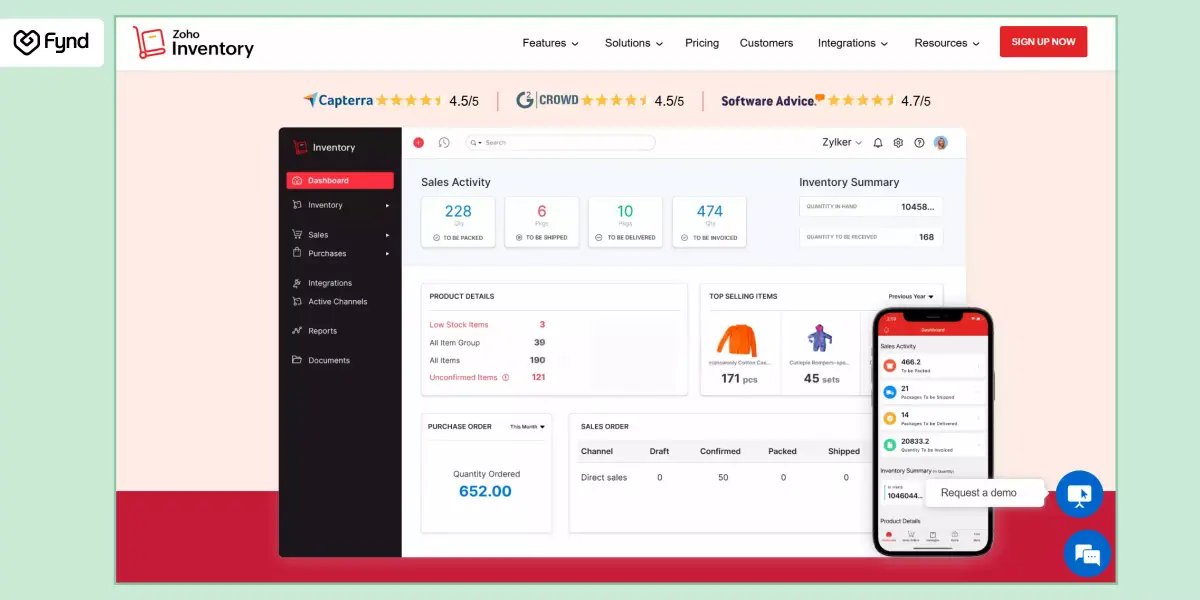Click the Integrations sidebar icon
The image size is (1200, 600).
pyautogui.click(x=297, y=283)
